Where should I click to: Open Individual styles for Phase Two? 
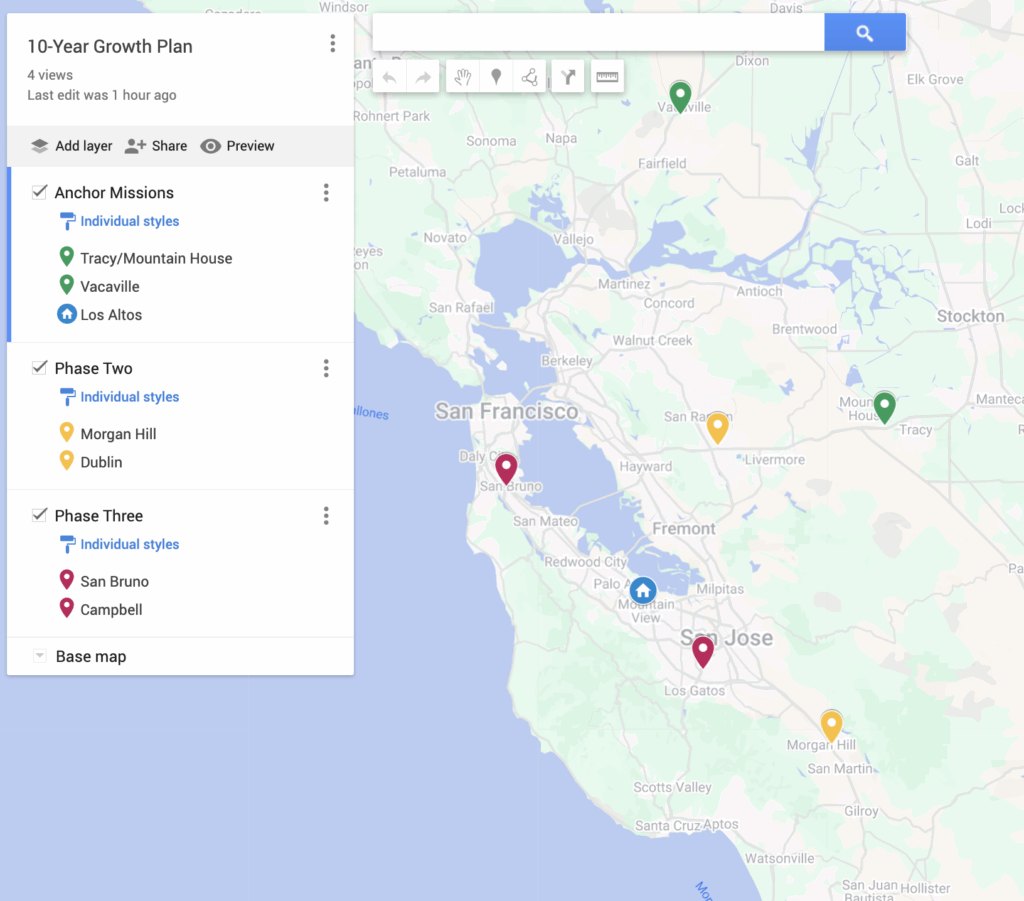(x=129, y=397)
